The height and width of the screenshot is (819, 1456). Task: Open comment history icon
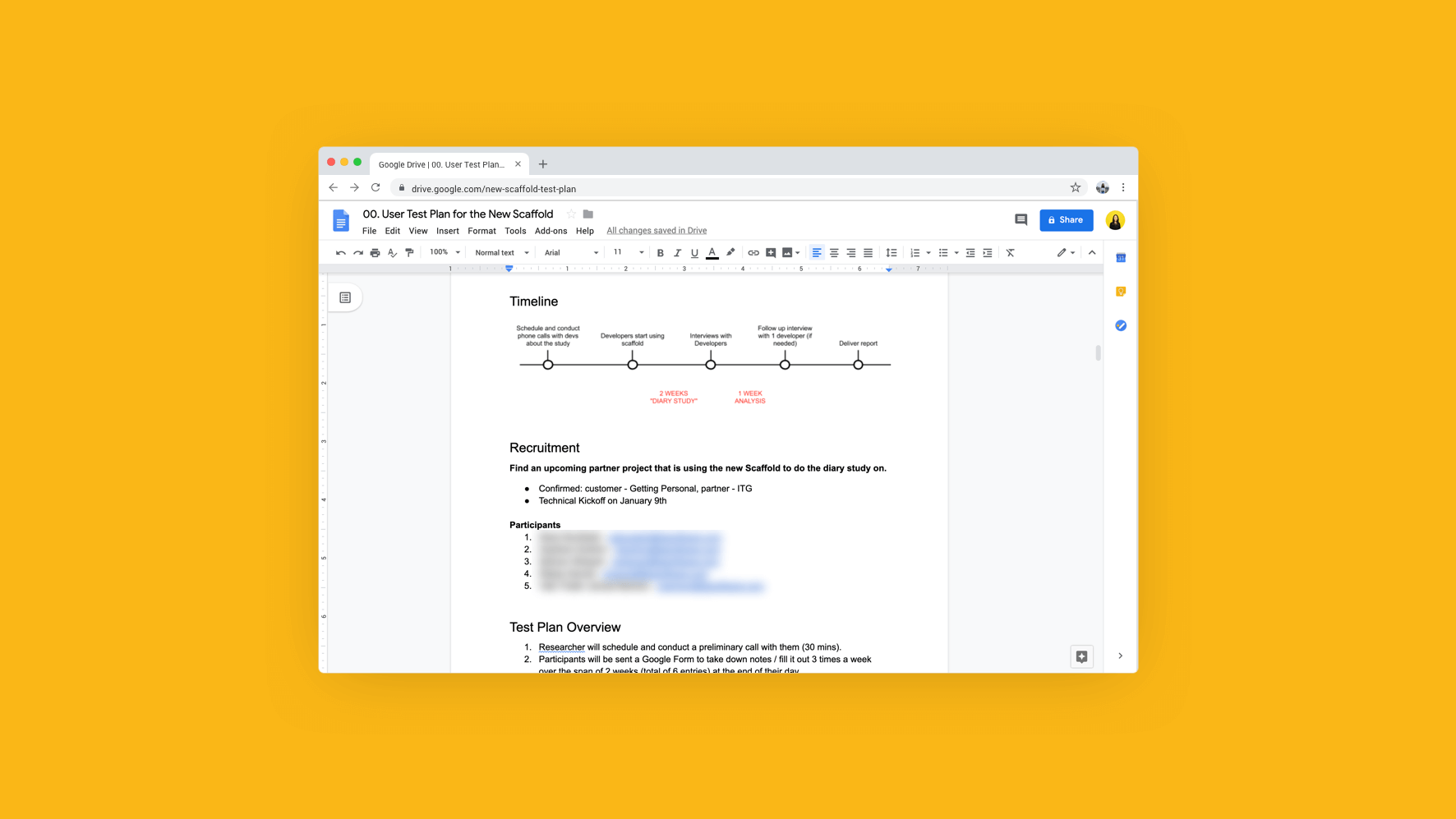pos(1021,220)
